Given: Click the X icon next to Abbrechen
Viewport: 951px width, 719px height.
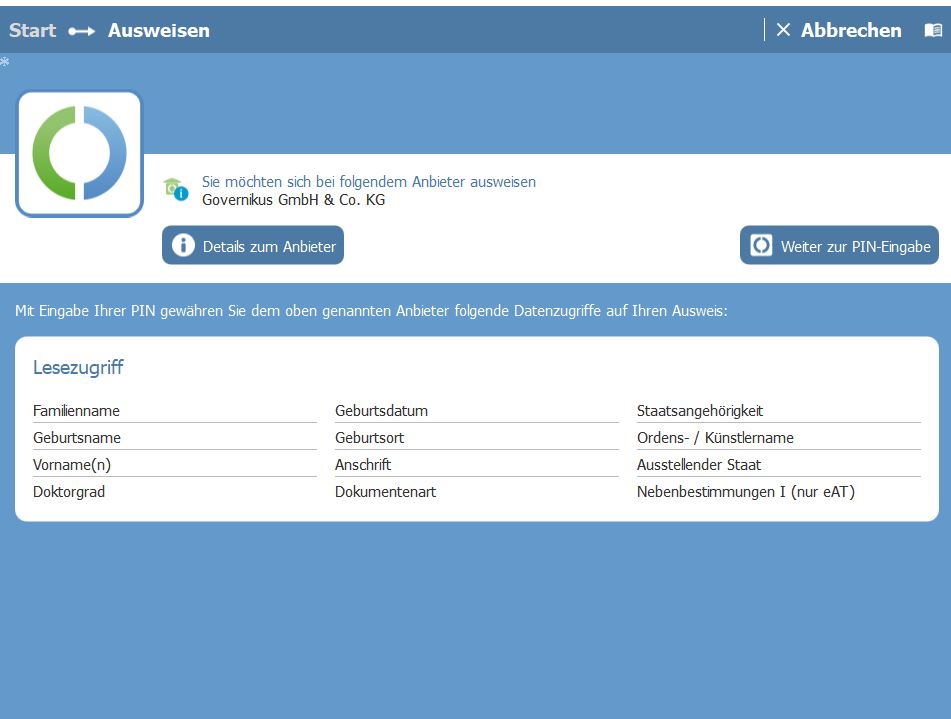Looking at the screenshot, I should tap(784, 30).
